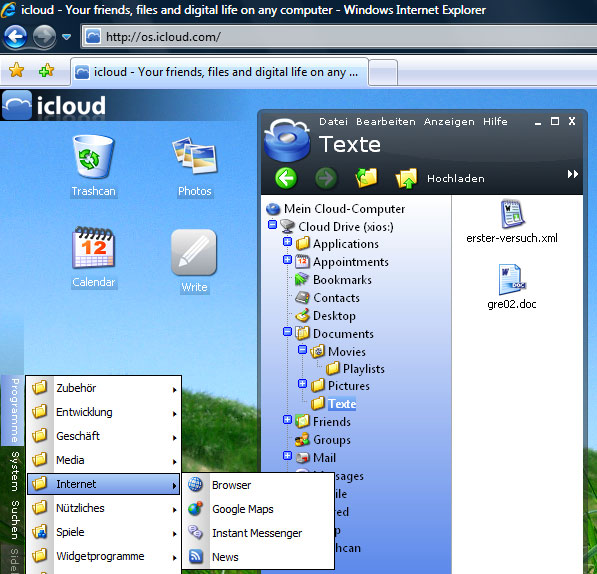Collapse the Documents folder node
Viewport: 597px width, 574px height.
point(287,332)
